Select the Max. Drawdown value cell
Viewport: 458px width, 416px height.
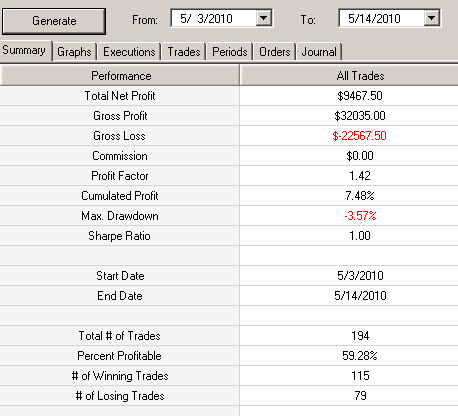point(349,216)
